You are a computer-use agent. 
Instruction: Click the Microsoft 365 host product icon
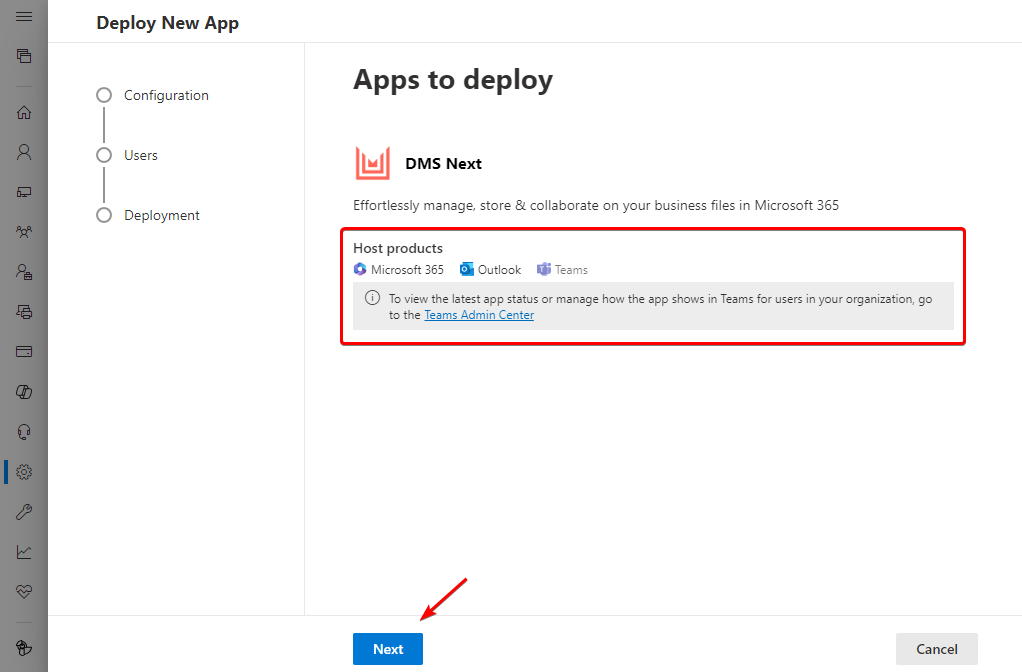pos(359,269)
